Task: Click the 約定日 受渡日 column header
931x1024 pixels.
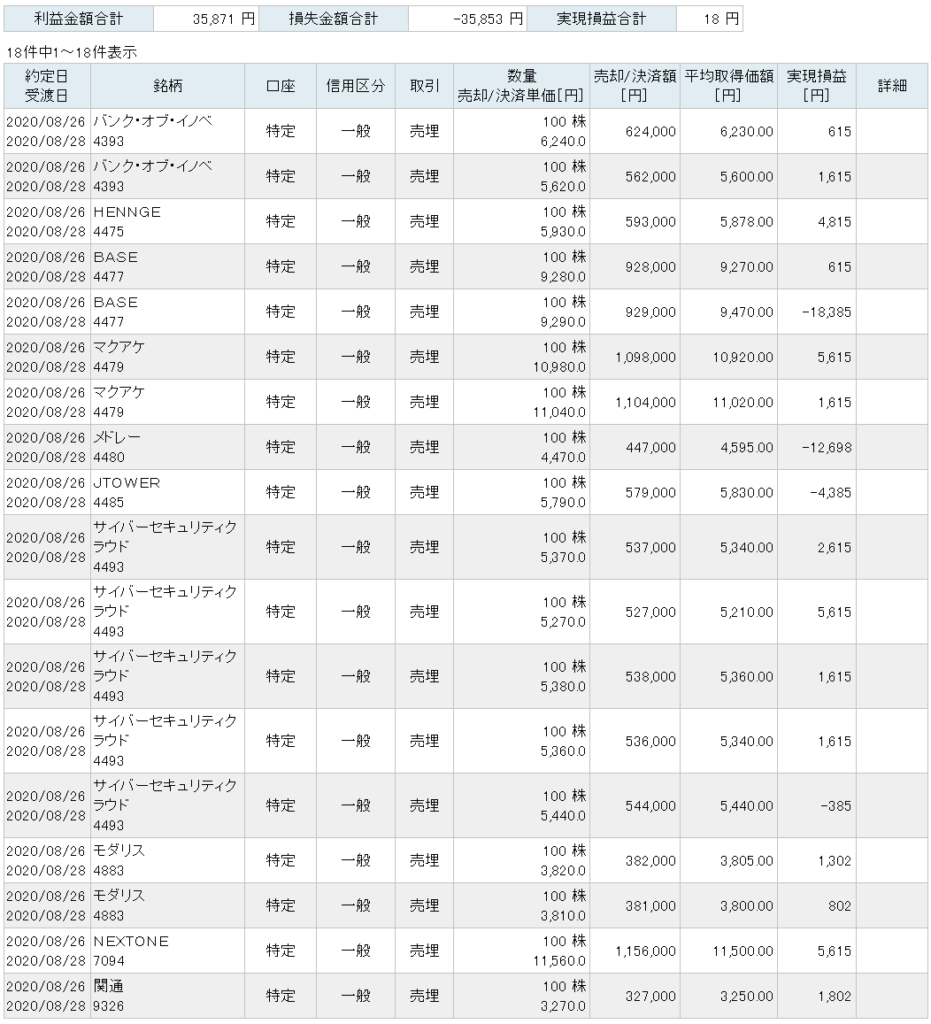Action: [46, 86]
